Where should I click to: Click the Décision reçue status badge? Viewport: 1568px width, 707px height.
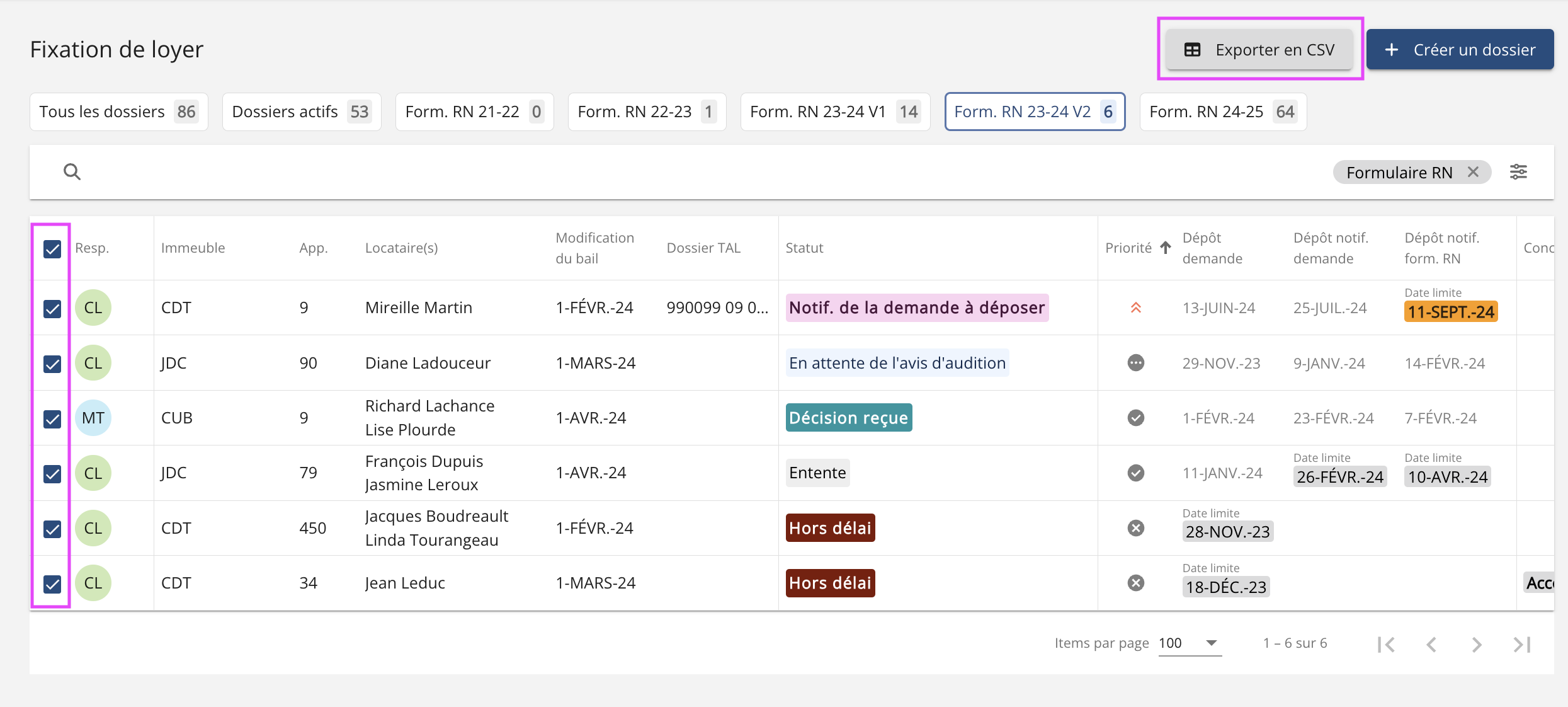(x=848, y=418)
